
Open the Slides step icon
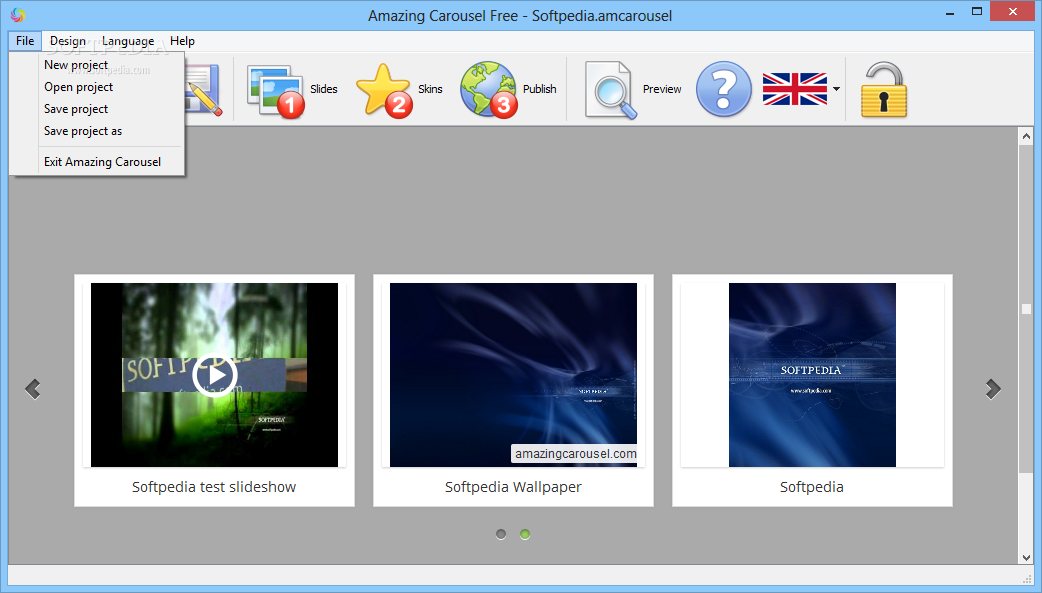pos(276,91)
